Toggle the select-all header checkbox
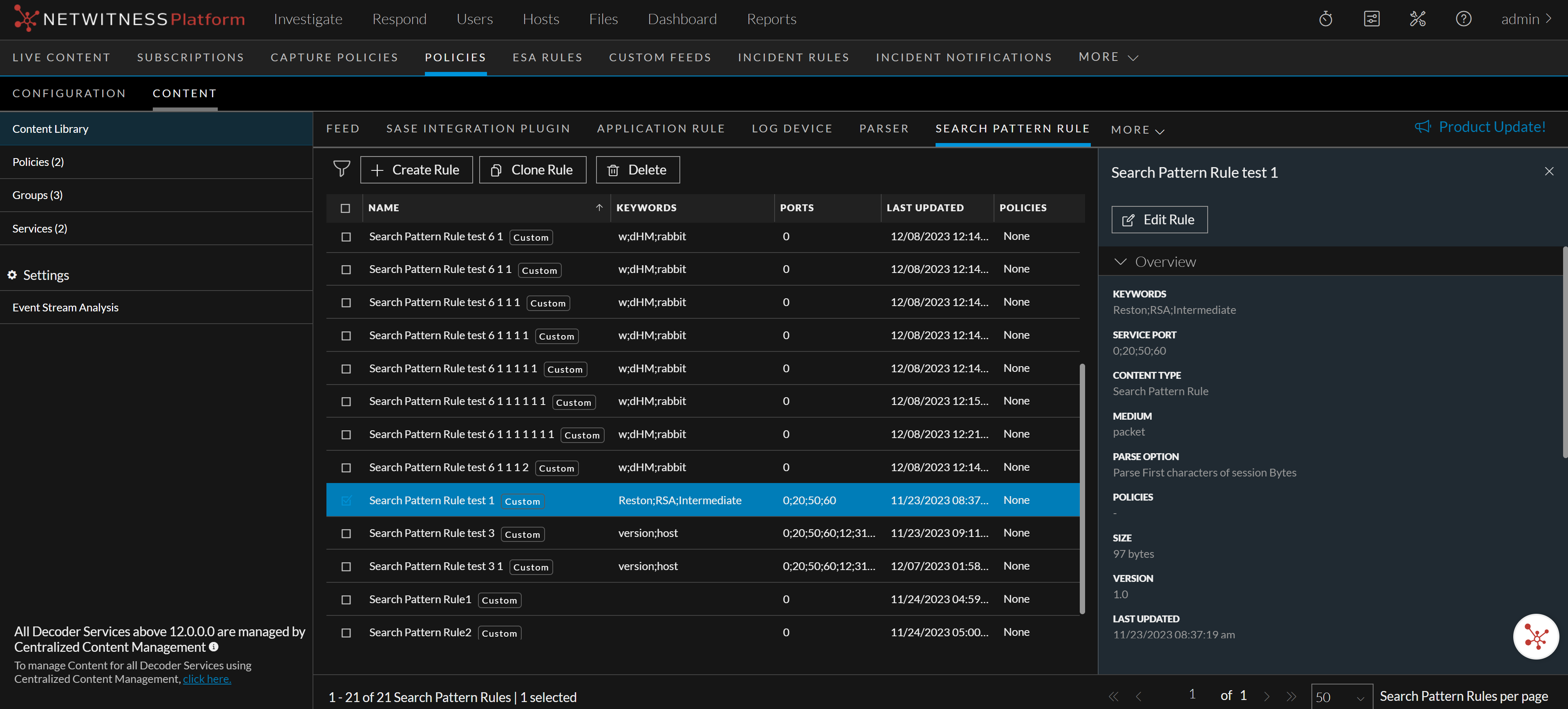This screenshot has width=1568, height=709. (345, 208)
